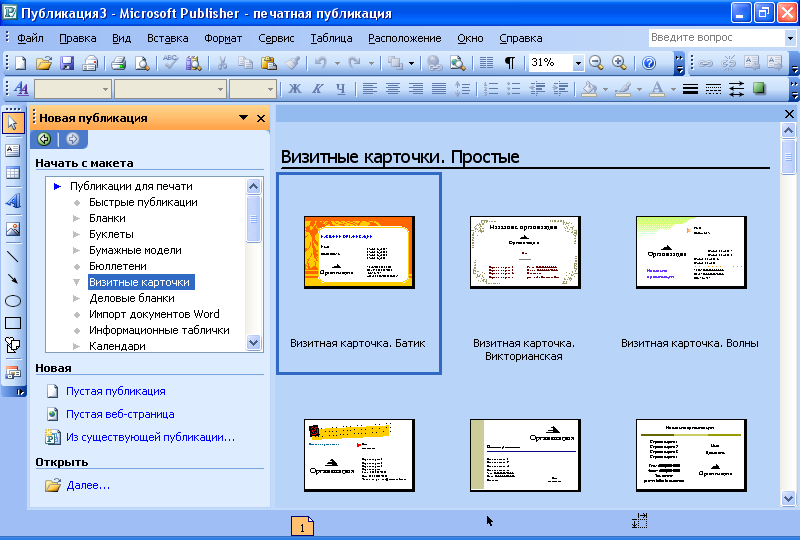The image size is (800, 540).
Task: Open the fill color dropdown arrow
Action: click(606, 89)
